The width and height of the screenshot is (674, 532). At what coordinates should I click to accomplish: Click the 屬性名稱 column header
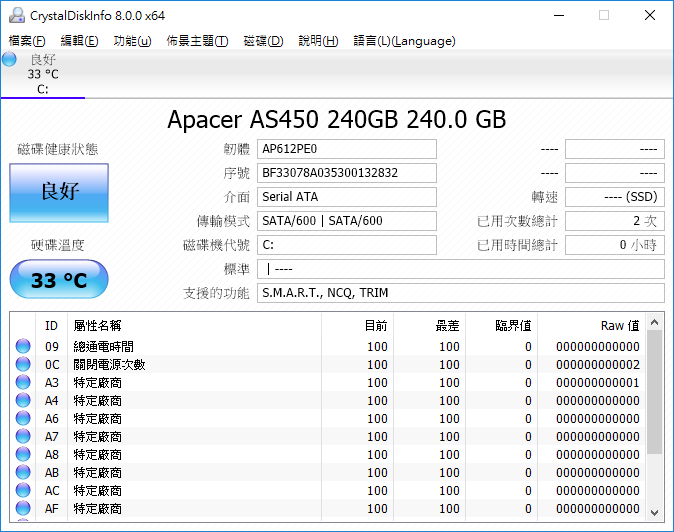[x=194, y=326]
